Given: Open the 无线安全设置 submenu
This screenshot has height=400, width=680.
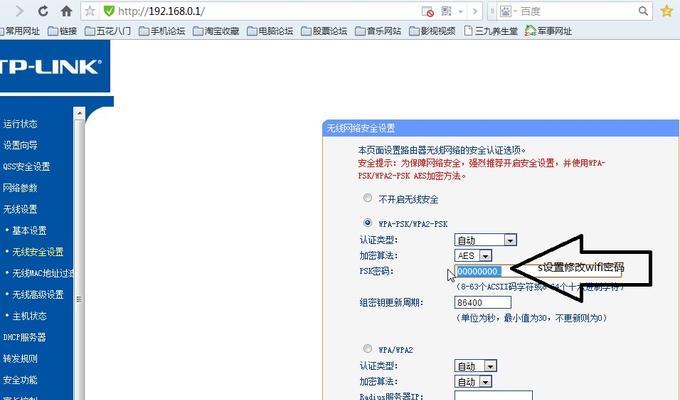Looking at the screenshot, I should [x=38, y=252].
